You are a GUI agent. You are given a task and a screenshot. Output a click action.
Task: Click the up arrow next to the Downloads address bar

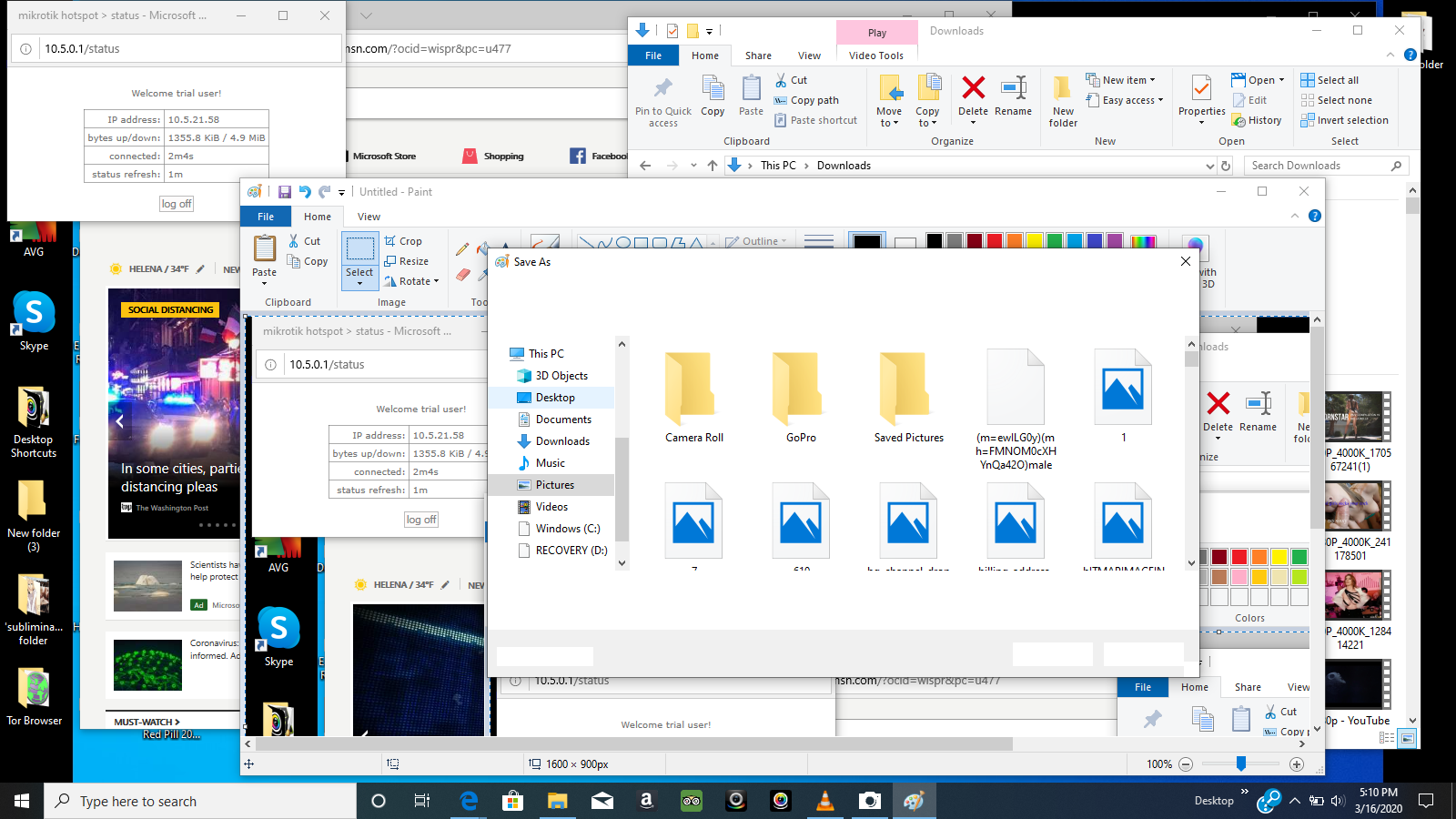[x=713, y=166]
